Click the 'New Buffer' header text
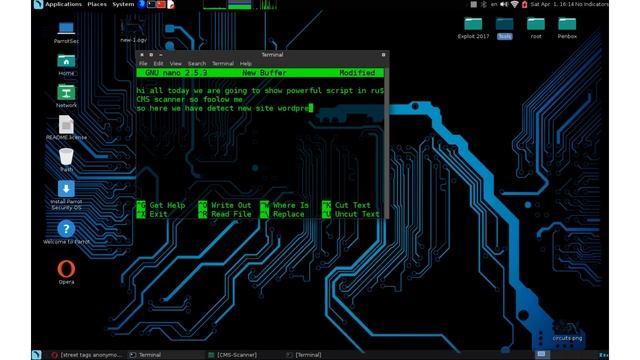Screen dimensions: 640x360 pos(264,73)
